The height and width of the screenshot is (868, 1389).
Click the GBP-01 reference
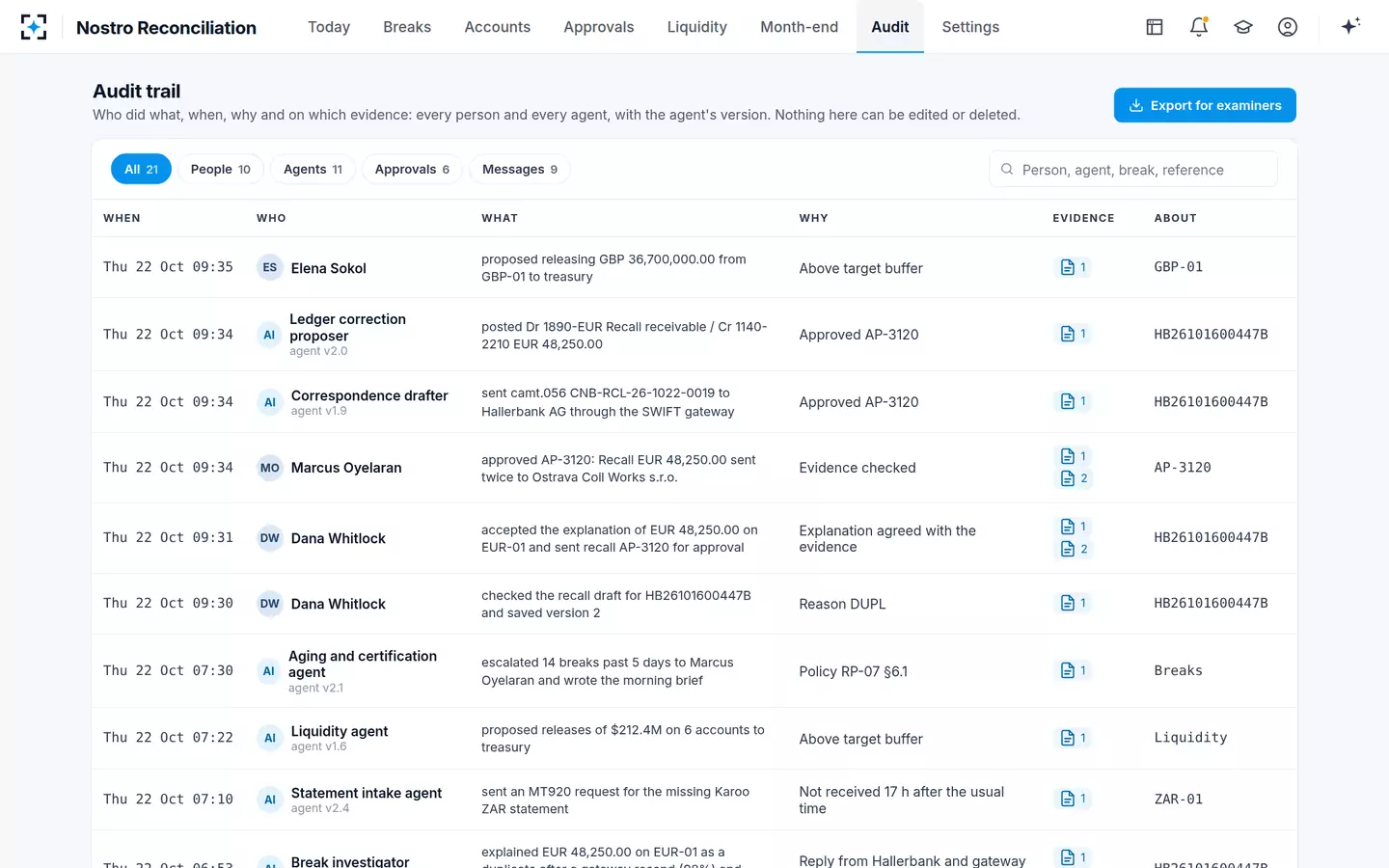pos(1179,267)
